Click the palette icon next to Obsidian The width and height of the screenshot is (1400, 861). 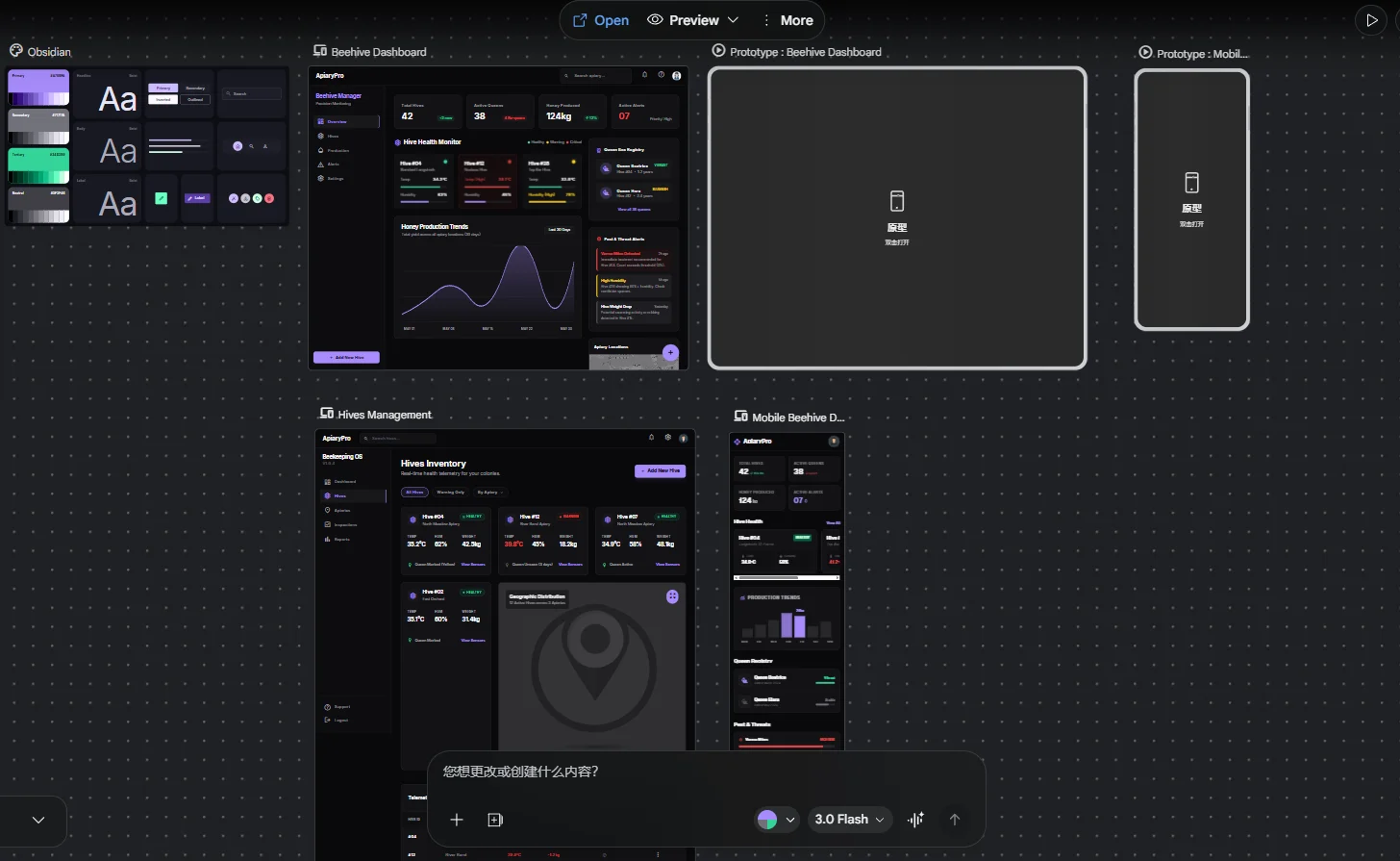coord(16,51)
